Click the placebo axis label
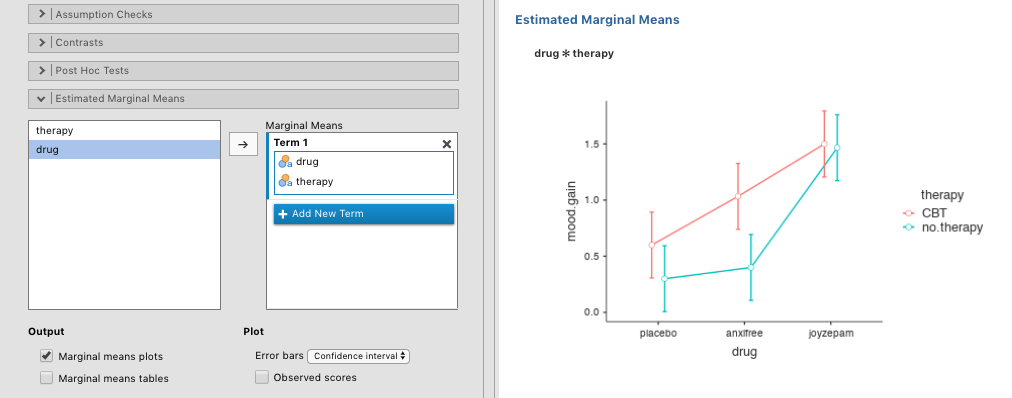 point(658,333)
